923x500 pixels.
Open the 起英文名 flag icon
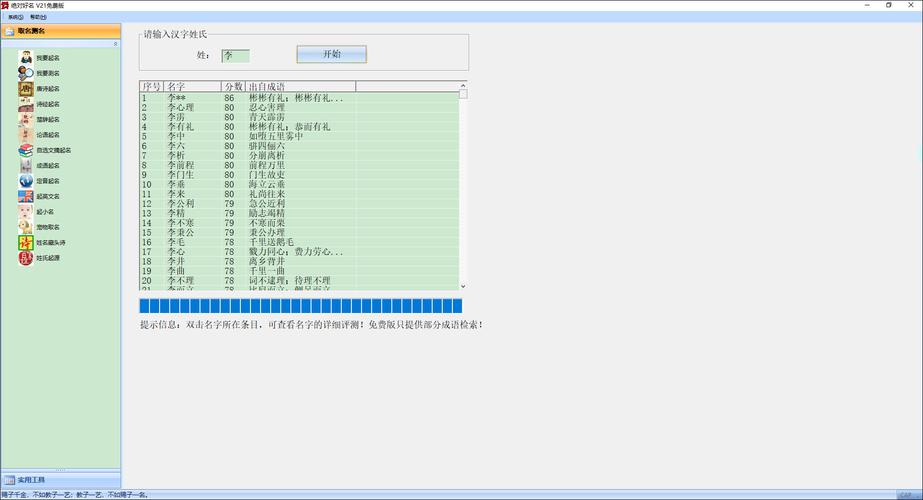(25, 196)
